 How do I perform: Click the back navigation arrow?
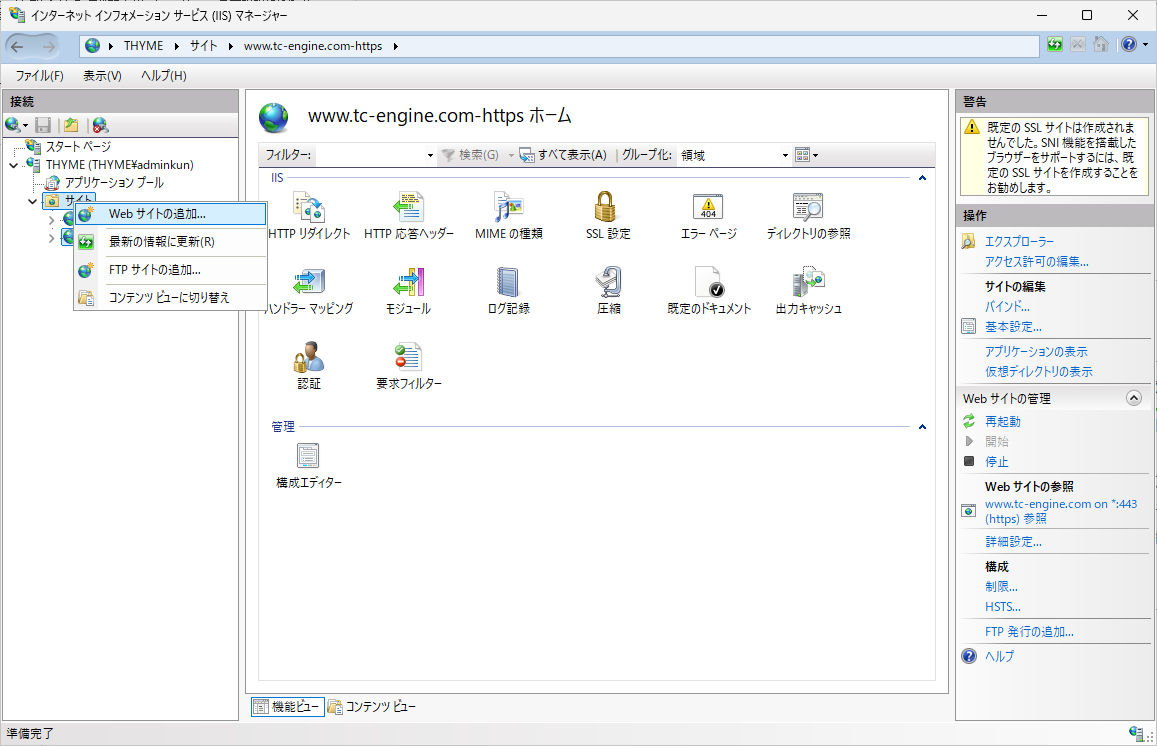pyautogui.click(x=18, y=46)
